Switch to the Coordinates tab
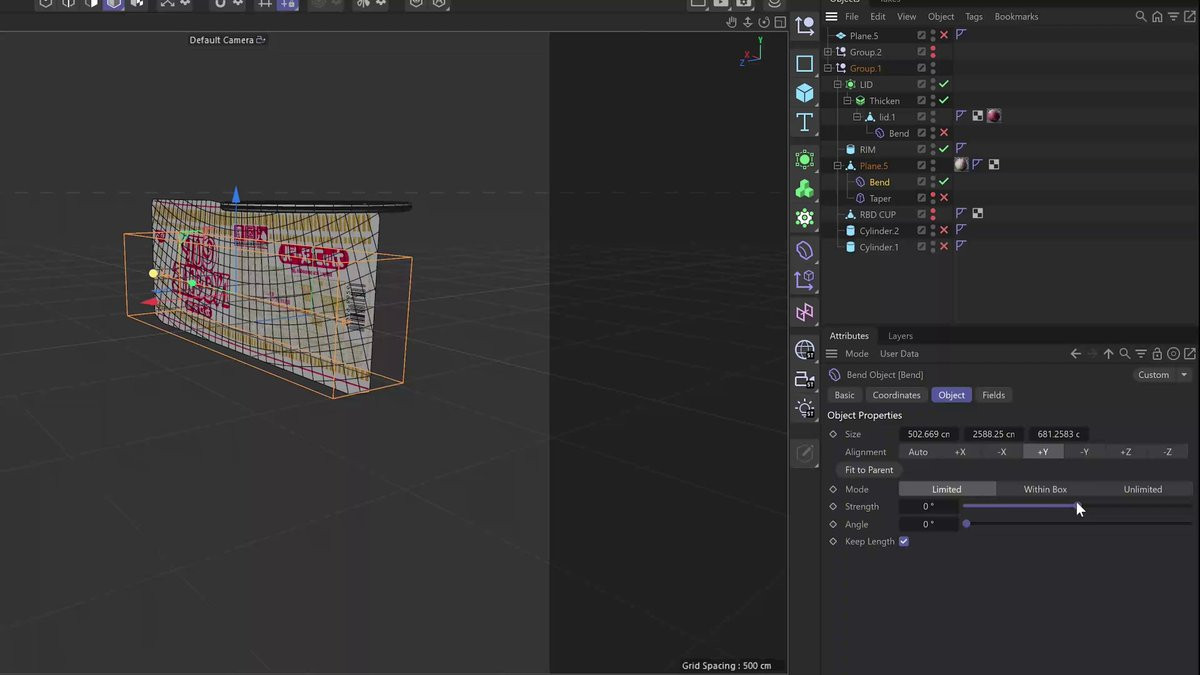Image resolution: width=1200 pixels, height=675 pixels. coord(896,395)
